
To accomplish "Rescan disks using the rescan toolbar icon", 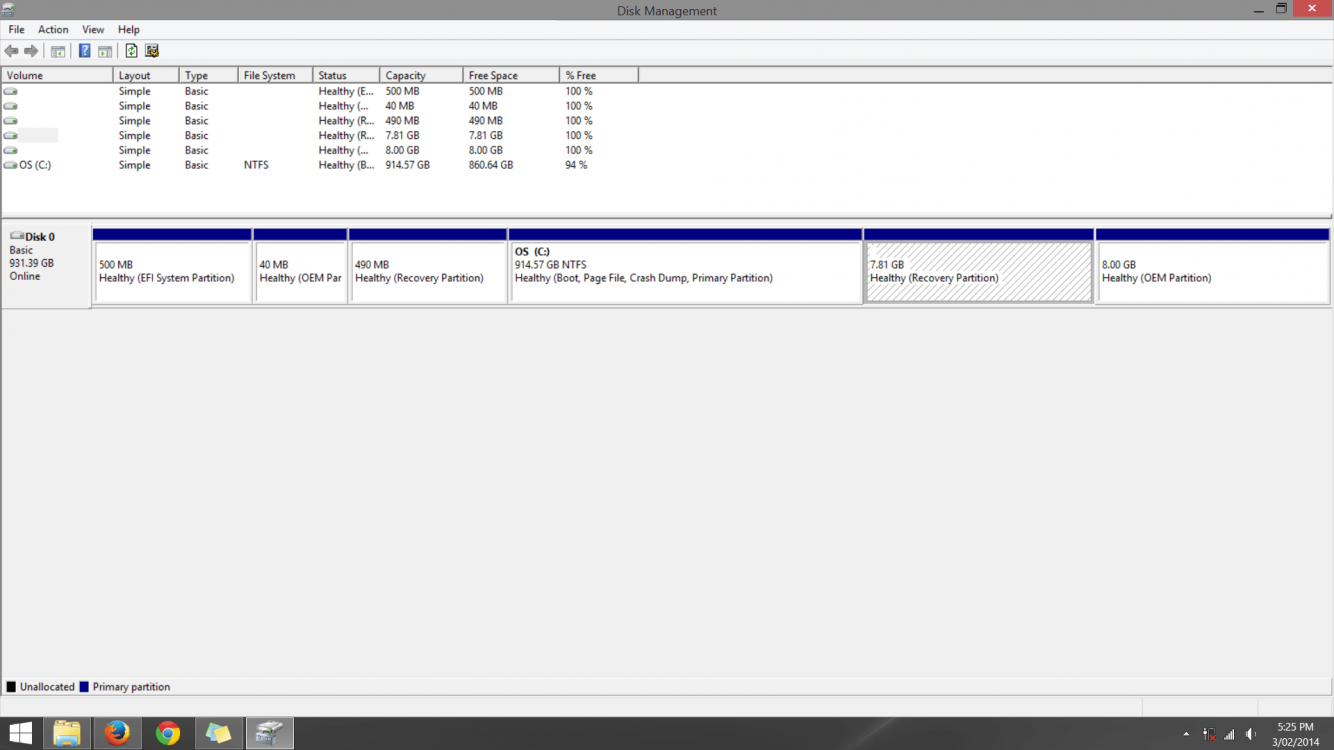I will [x=152, y=50].
